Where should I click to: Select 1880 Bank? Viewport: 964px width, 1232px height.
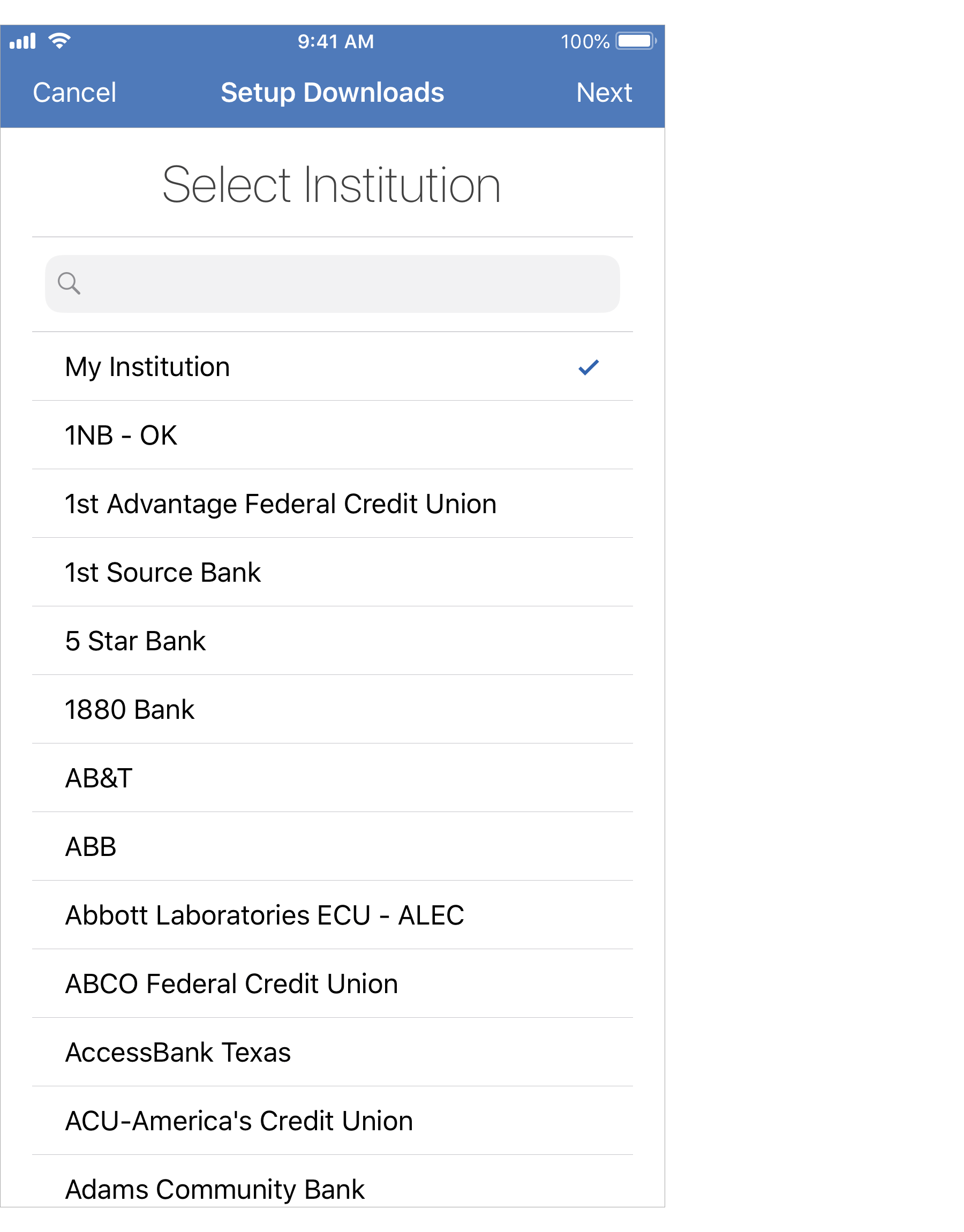pos(226,709)
